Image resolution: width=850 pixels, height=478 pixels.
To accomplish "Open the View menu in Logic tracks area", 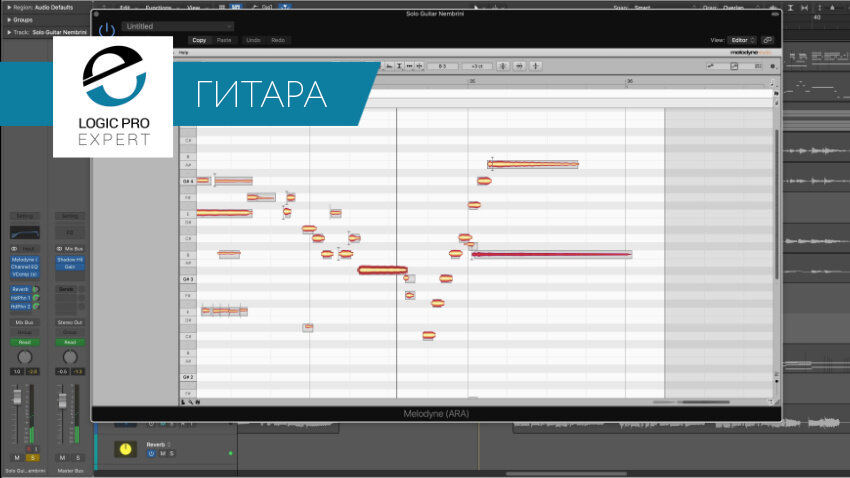I will [194, 8].
